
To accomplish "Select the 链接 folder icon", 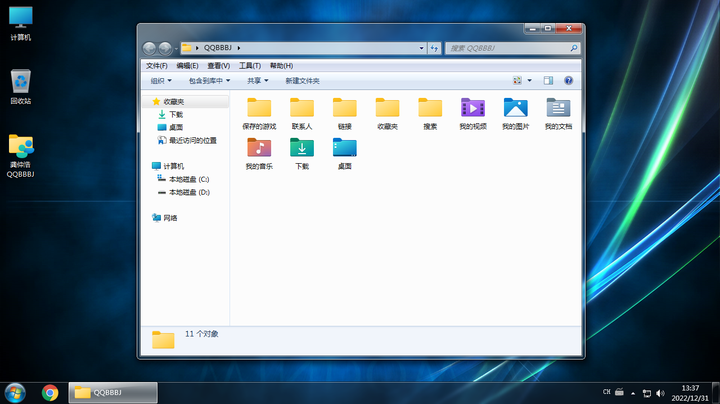I will (344, 108).
